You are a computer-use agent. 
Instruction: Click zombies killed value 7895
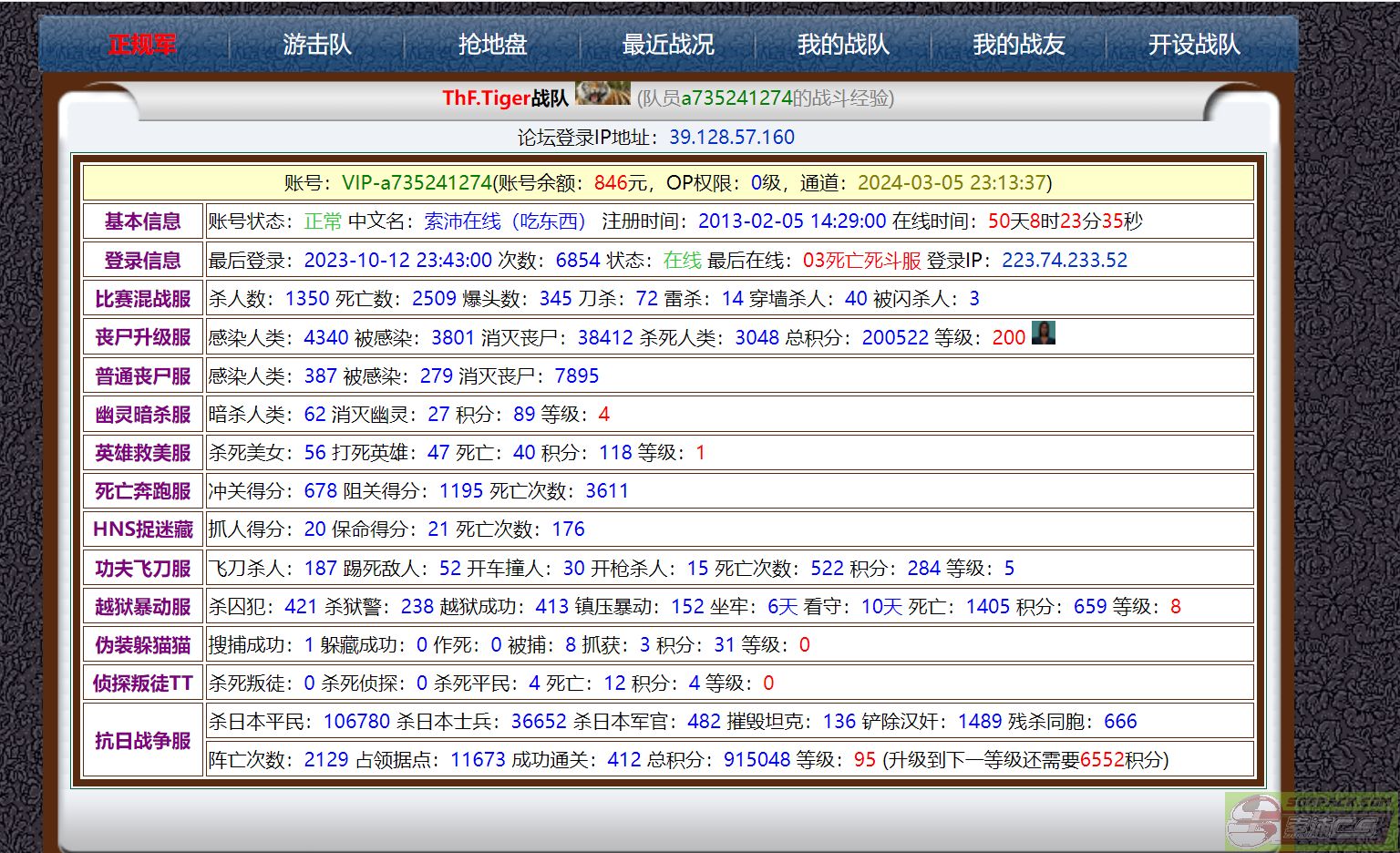coord(577,375)
